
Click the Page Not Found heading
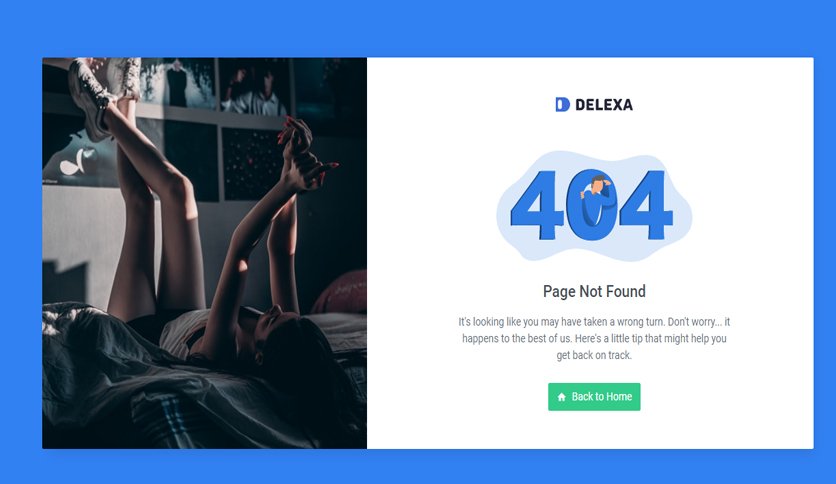(594, 291)
